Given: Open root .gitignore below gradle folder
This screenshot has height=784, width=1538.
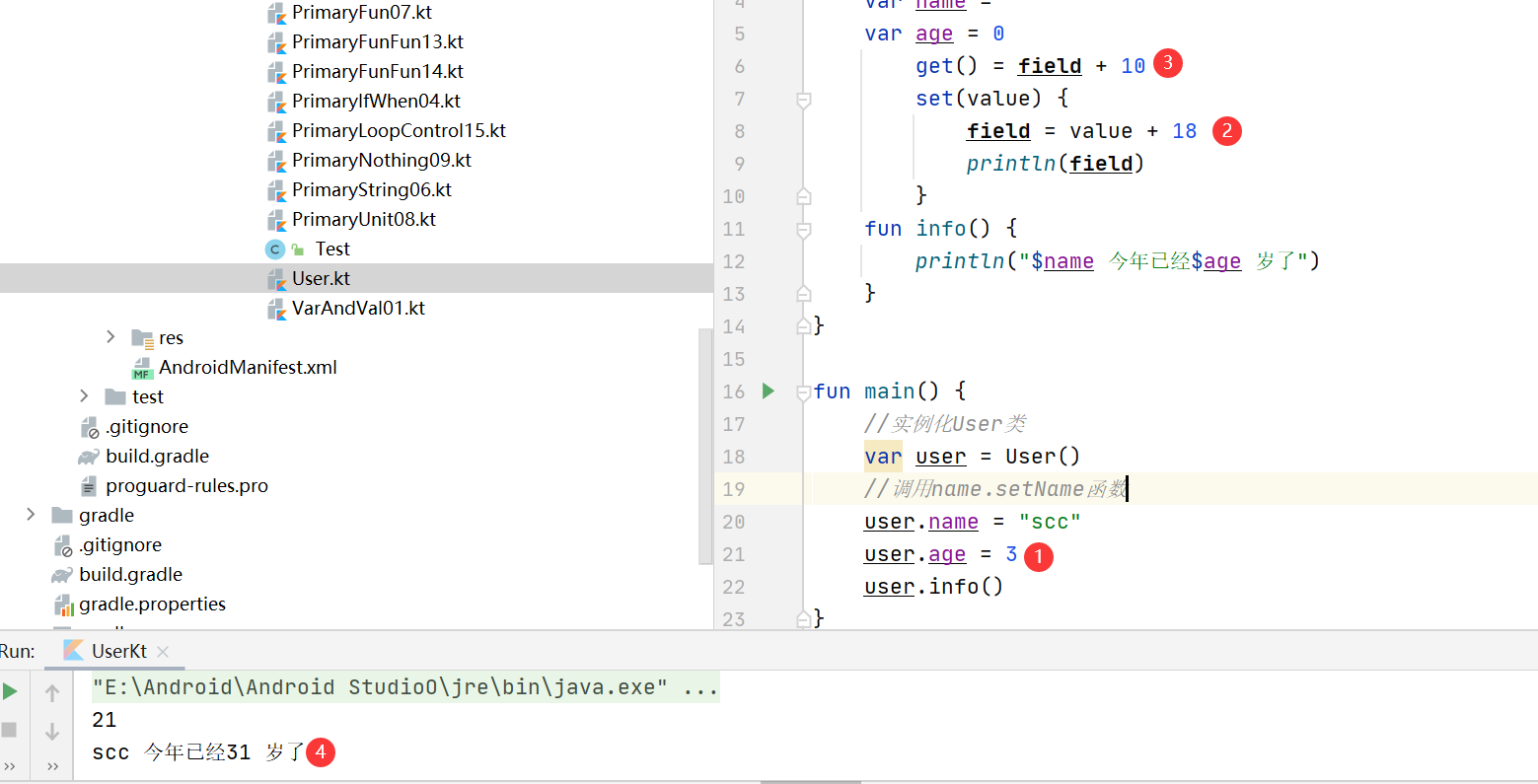Looking at the screenshot, I should click(x=120, y=545).
